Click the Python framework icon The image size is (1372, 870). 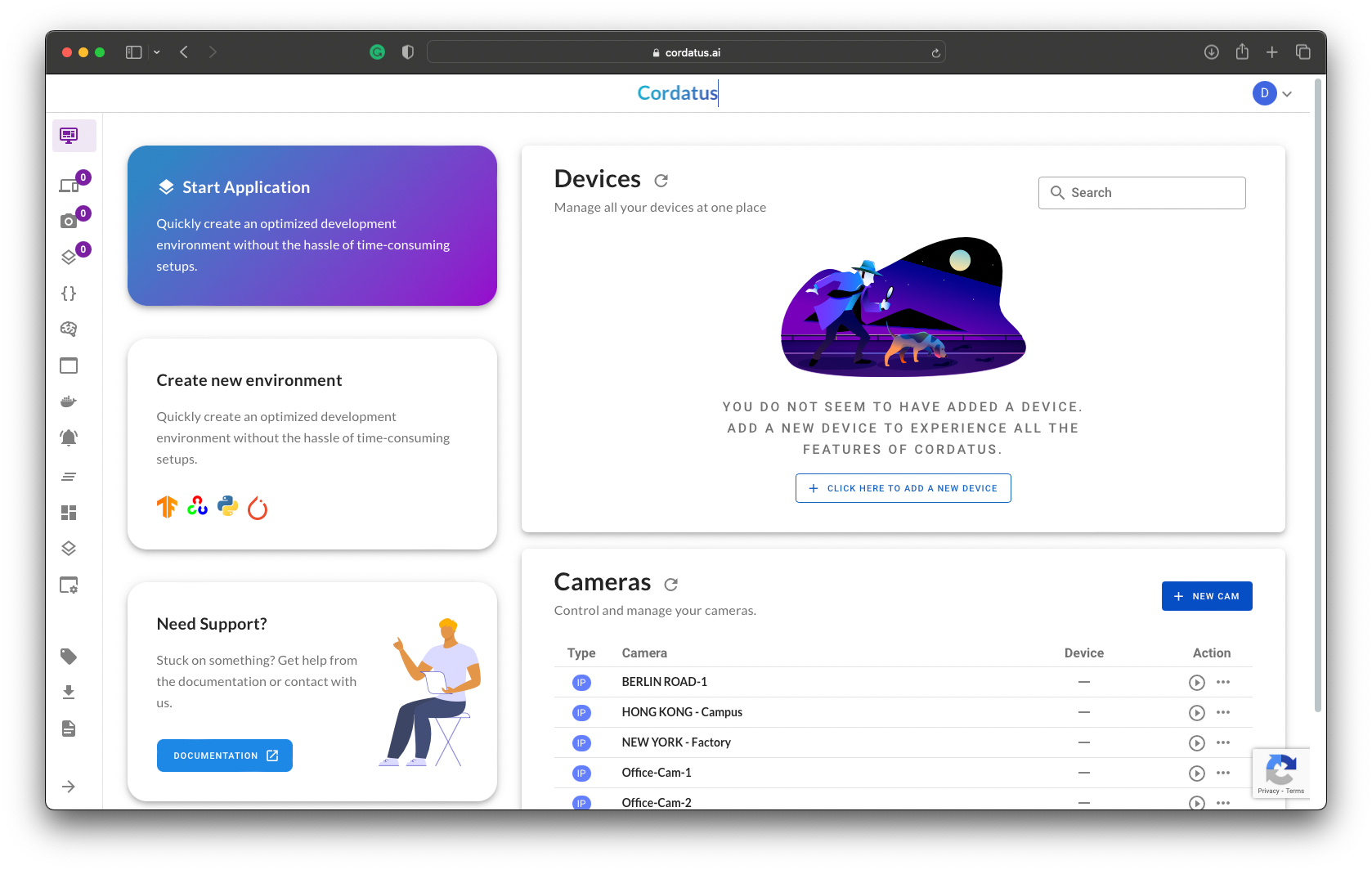pyautogui.click(x=227, y=506)
